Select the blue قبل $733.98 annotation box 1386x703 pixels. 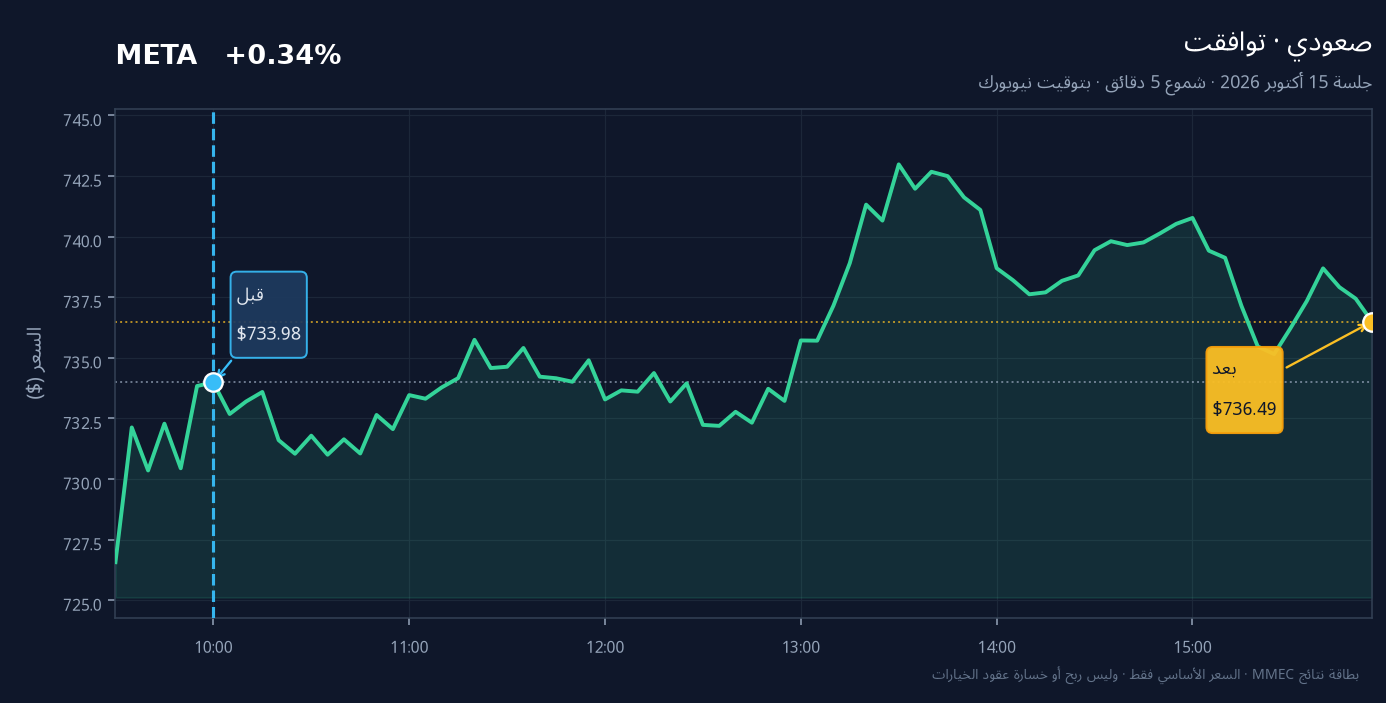269,315
